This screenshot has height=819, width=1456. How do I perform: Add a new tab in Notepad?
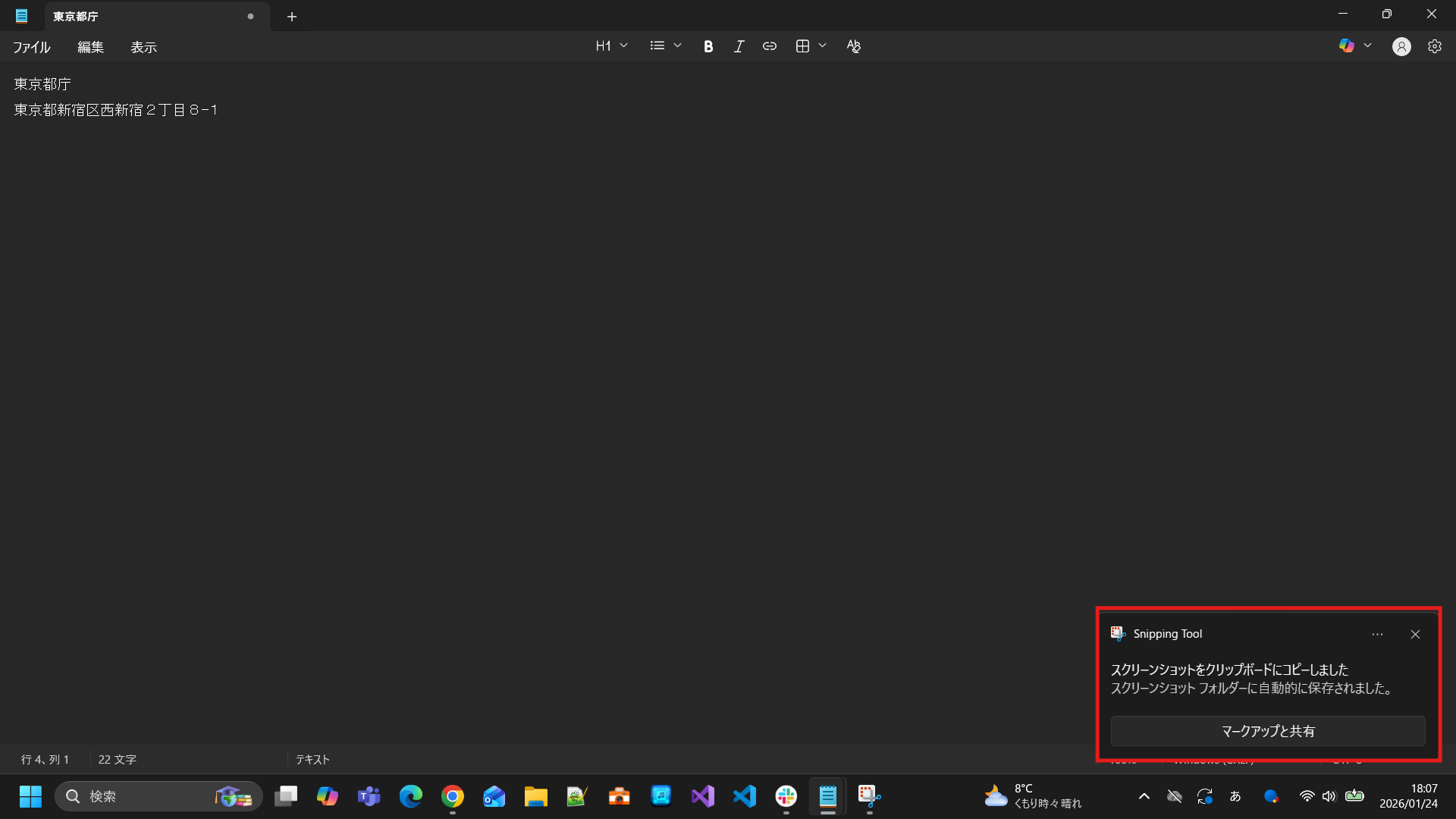292,17
